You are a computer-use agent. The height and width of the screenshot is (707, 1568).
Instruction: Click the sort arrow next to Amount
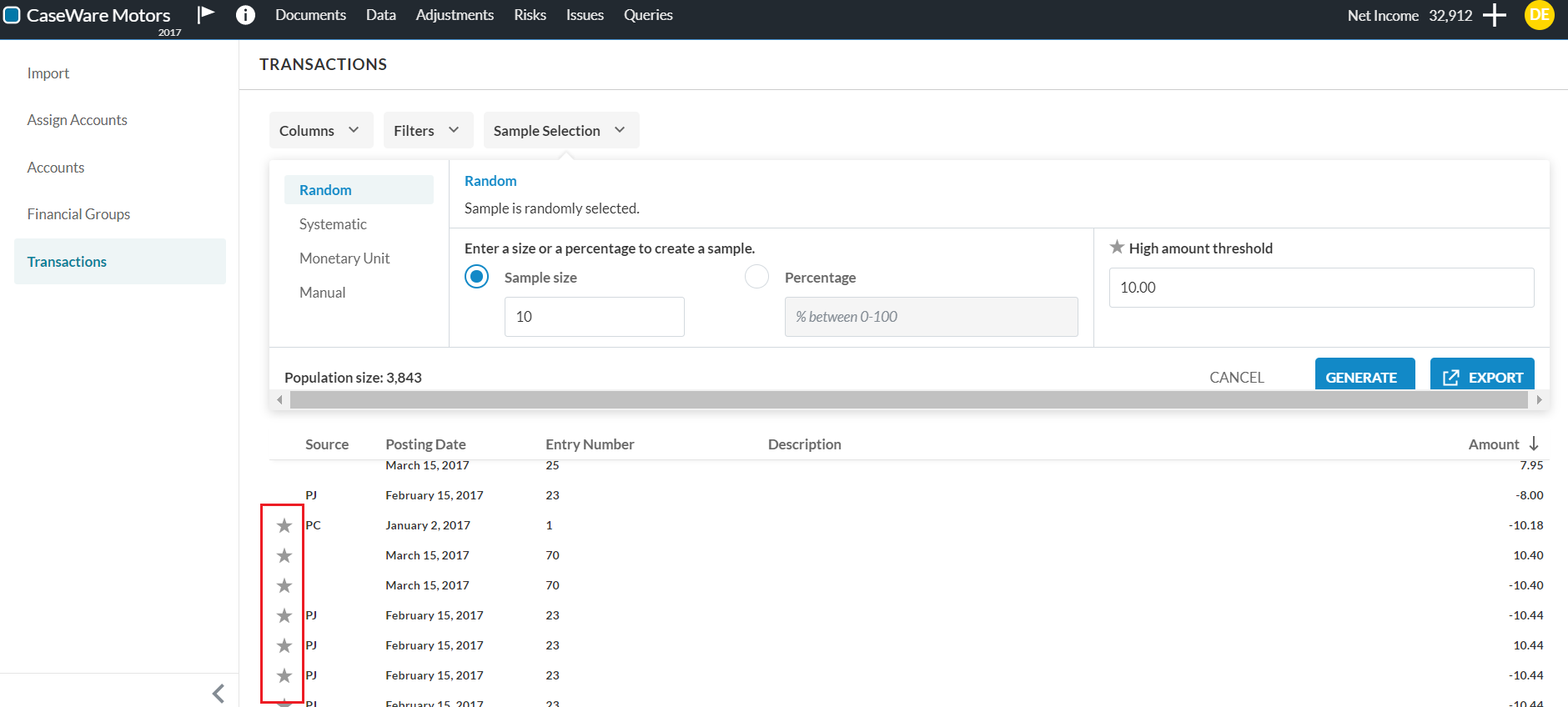pyautogui.click(x=1534, y=444)
